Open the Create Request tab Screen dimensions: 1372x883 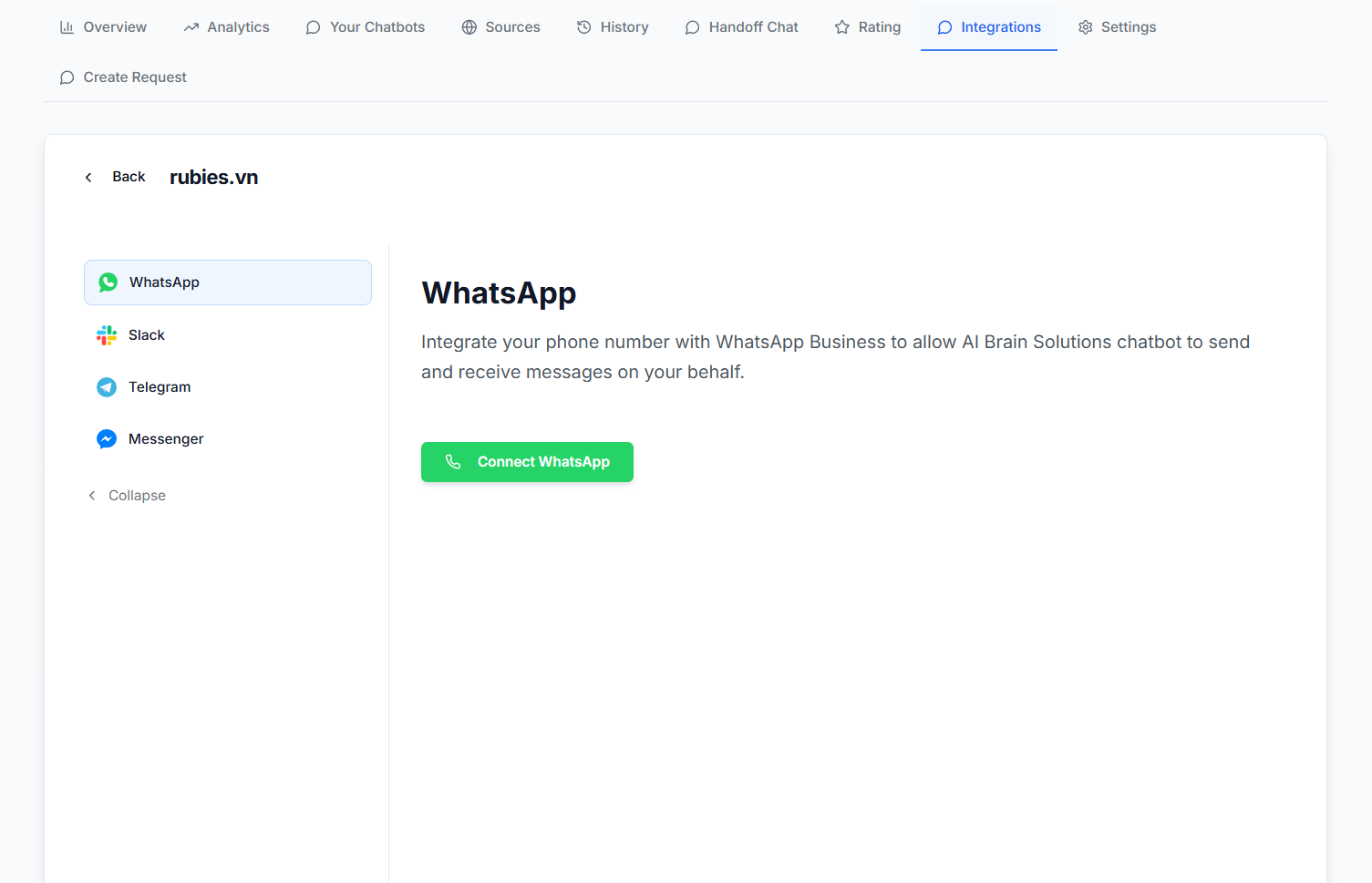click(123, 77)
